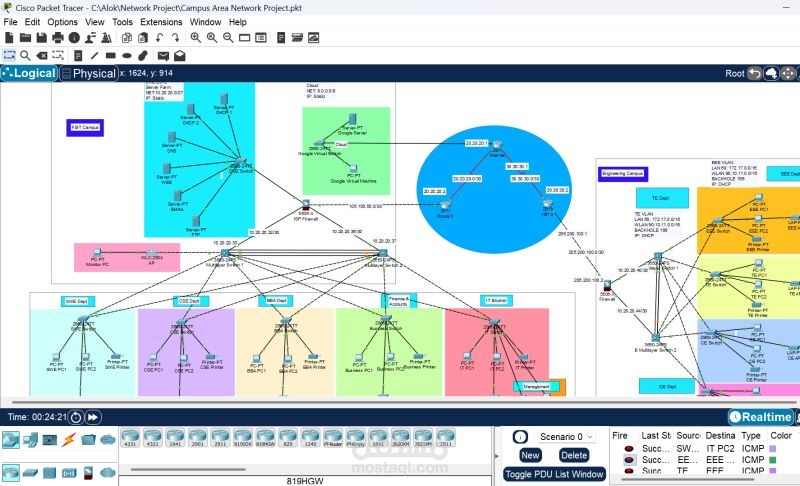Click the Power Cycle Devices button
This screenshot has width=800, height=486.
click(76, 417)
